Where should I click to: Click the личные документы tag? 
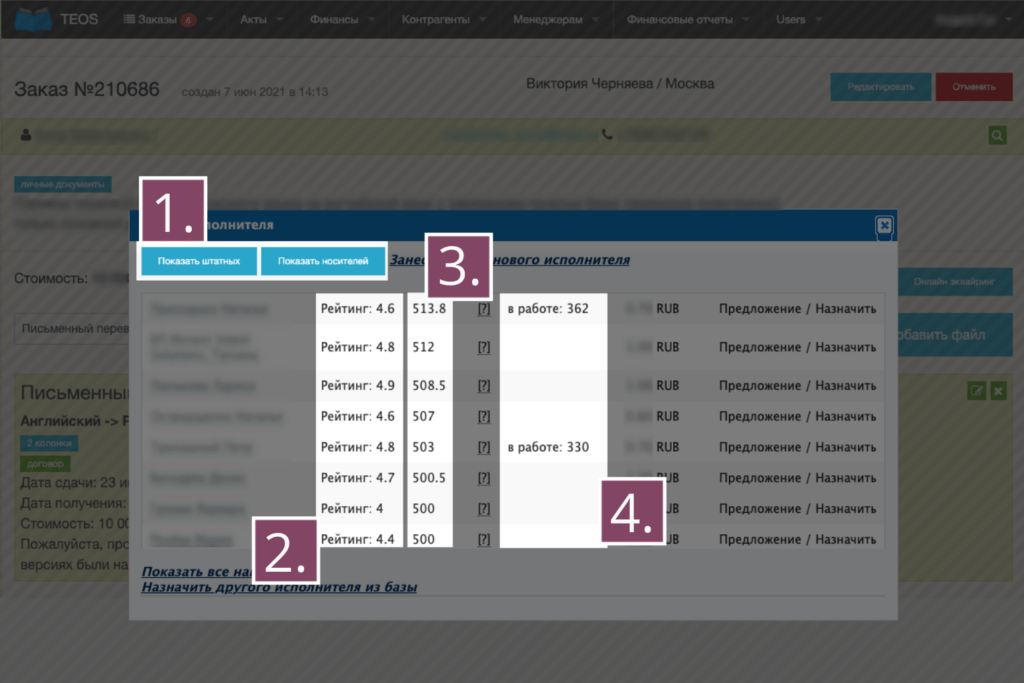point(62,184)
